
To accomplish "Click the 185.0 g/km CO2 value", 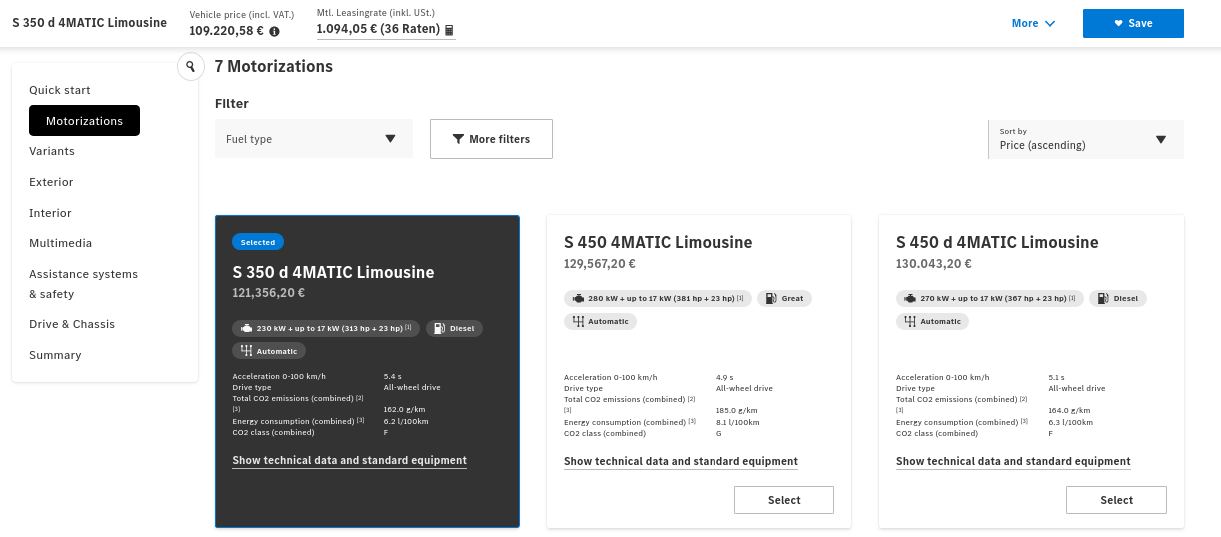I will tap(737, 411).
